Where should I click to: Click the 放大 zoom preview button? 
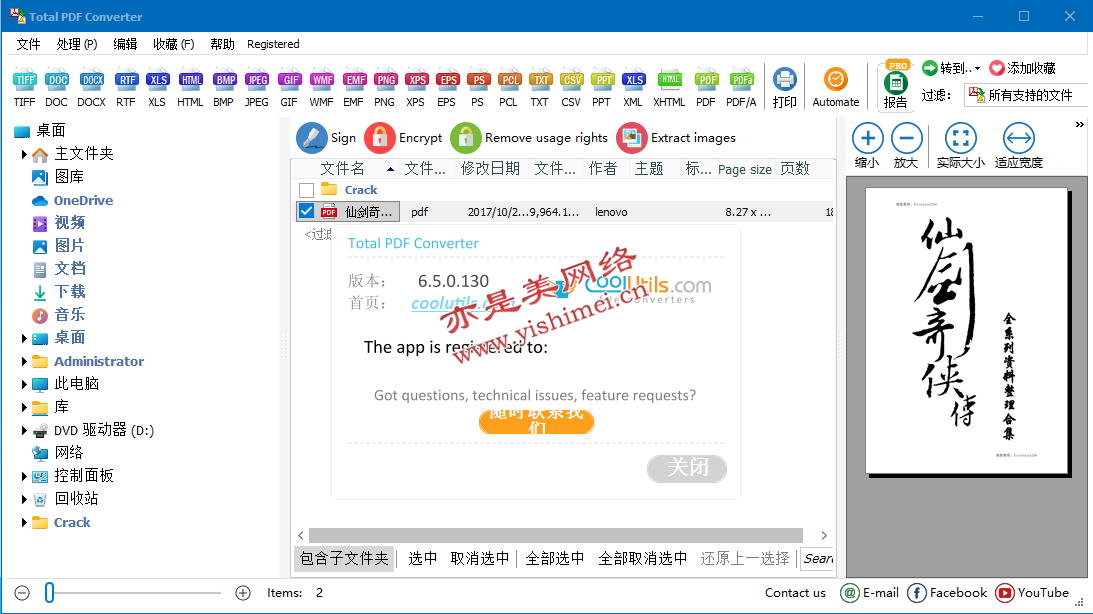906,146
